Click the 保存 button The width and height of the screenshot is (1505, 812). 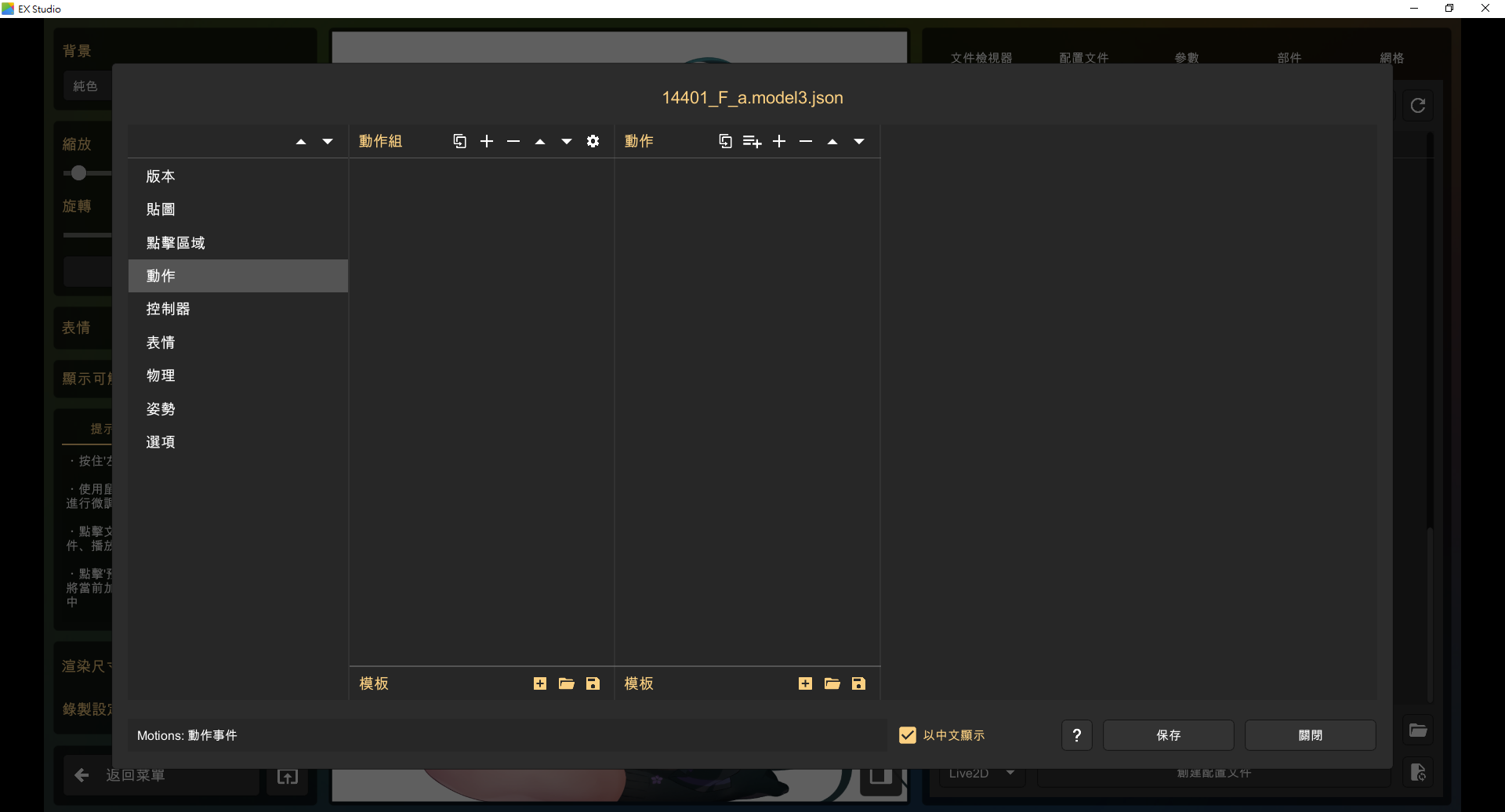pos(1168,735)
